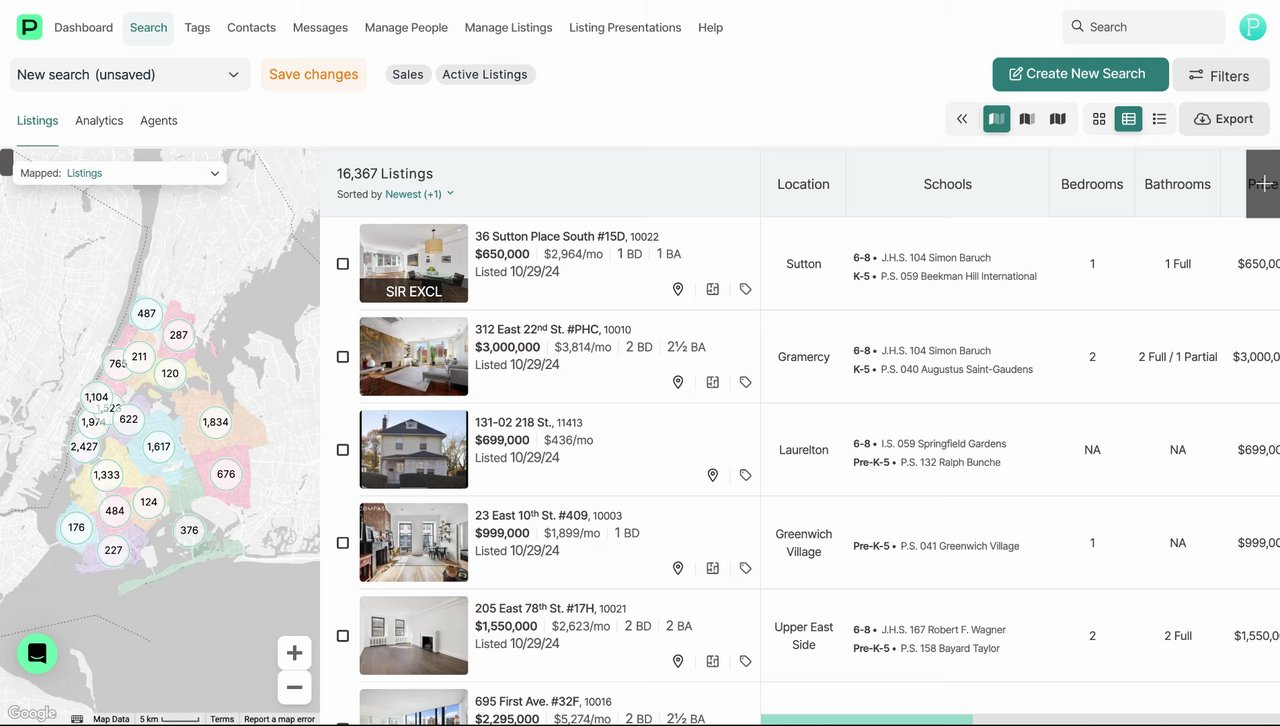Click Report a map error link

pos(279,719)
